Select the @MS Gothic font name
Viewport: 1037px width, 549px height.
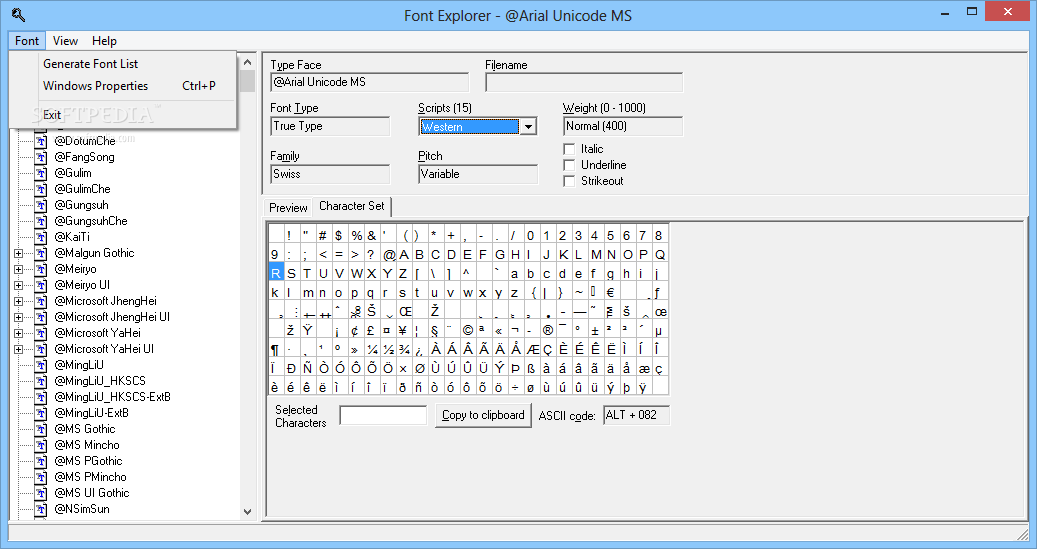tap(85, 429)
